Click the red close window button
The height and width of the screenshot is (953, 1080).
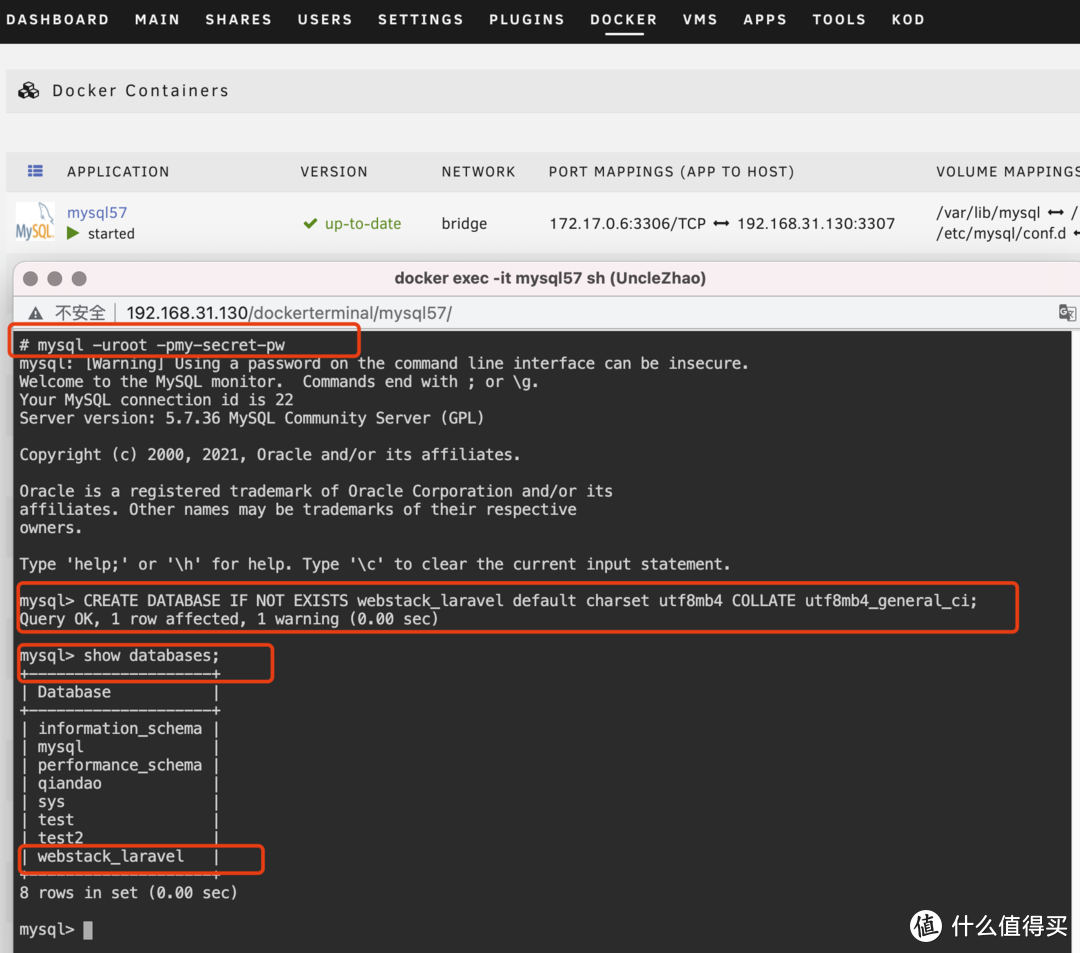tap(31, 279)
